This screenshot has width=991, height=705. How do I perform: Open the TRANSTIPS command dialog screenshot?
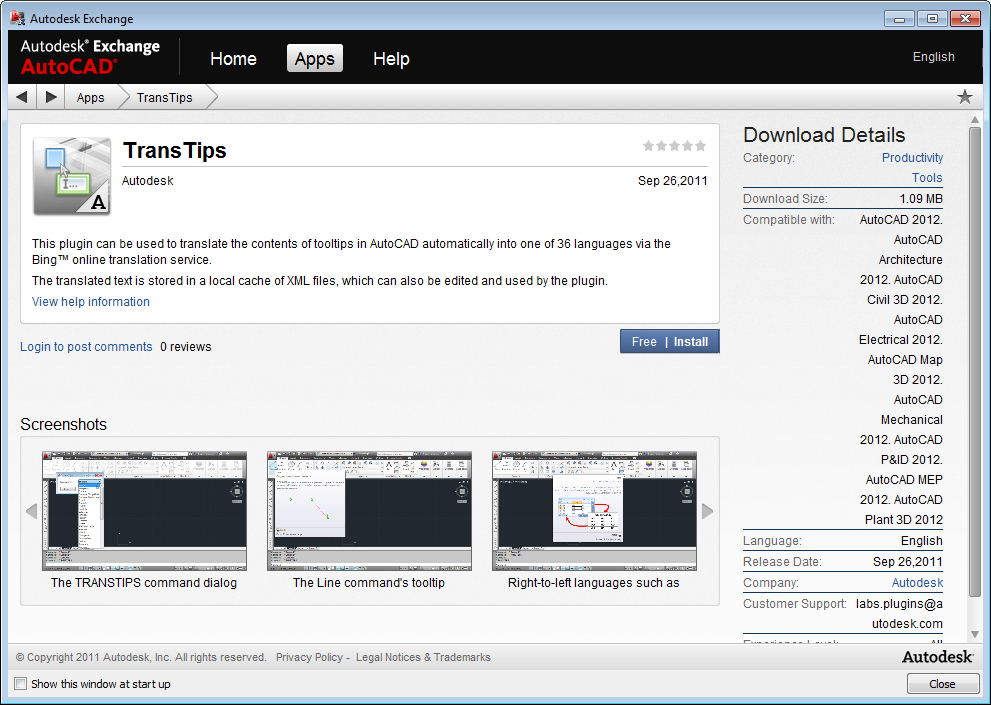pyautogui.click(x=144, y=510)
